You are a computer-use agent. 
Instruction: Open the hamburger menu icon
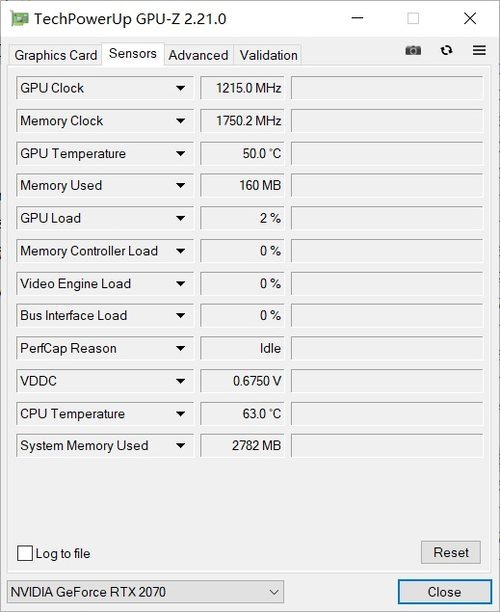[479, 50]
